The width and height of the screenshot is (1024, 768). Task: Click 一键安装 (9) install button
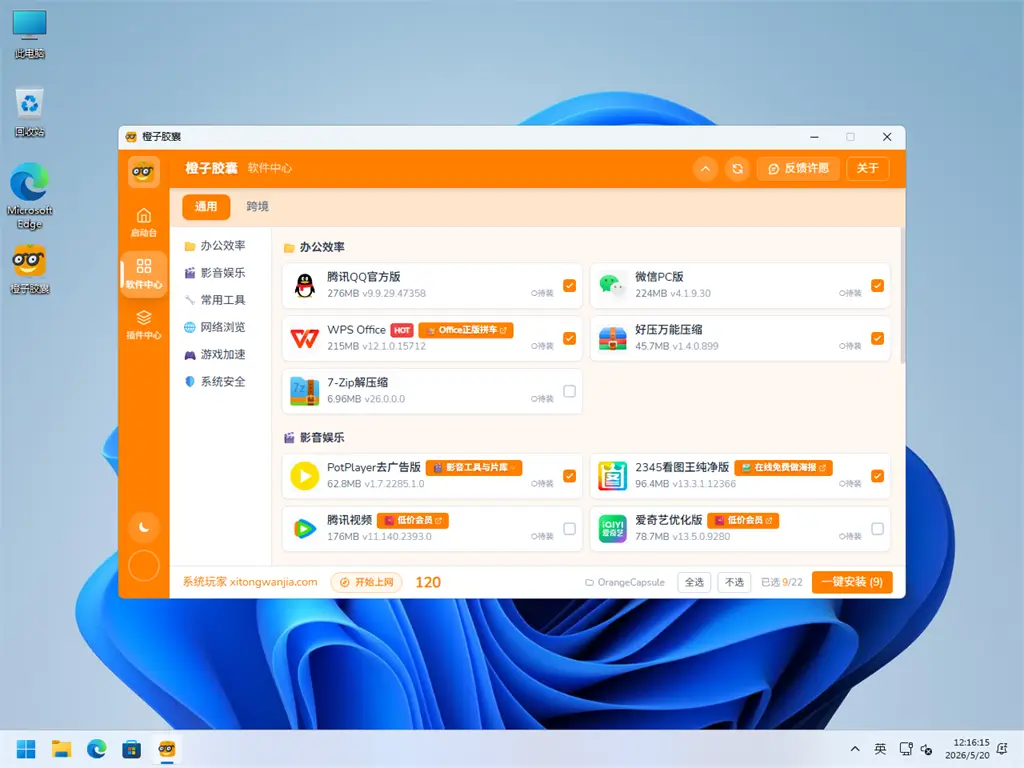(x=852, y=582)
